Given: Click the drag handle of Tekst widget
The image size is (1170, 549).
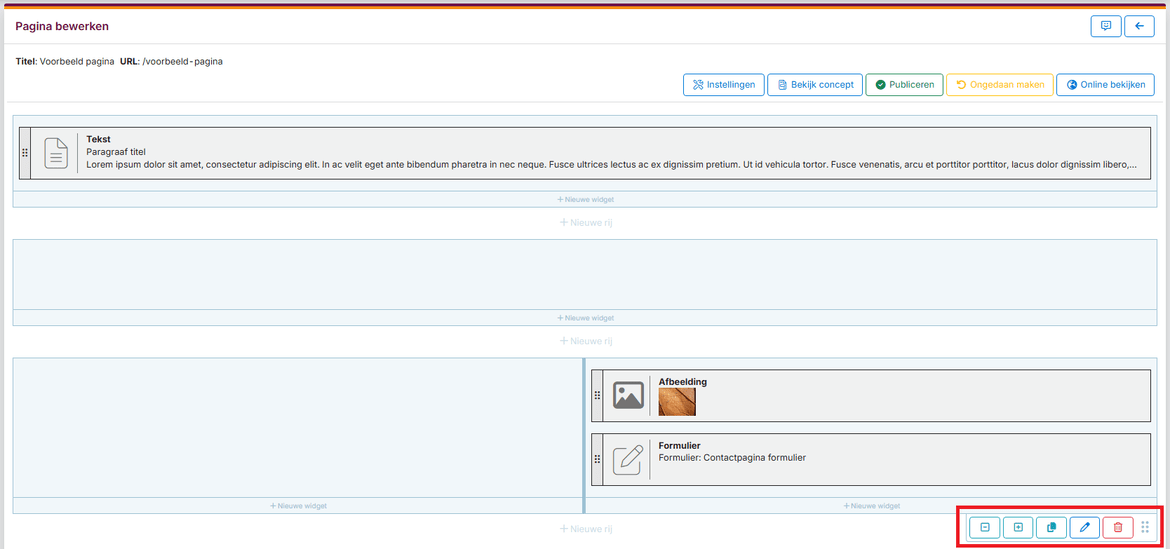Looking at the screenshot, I should 25,153.
